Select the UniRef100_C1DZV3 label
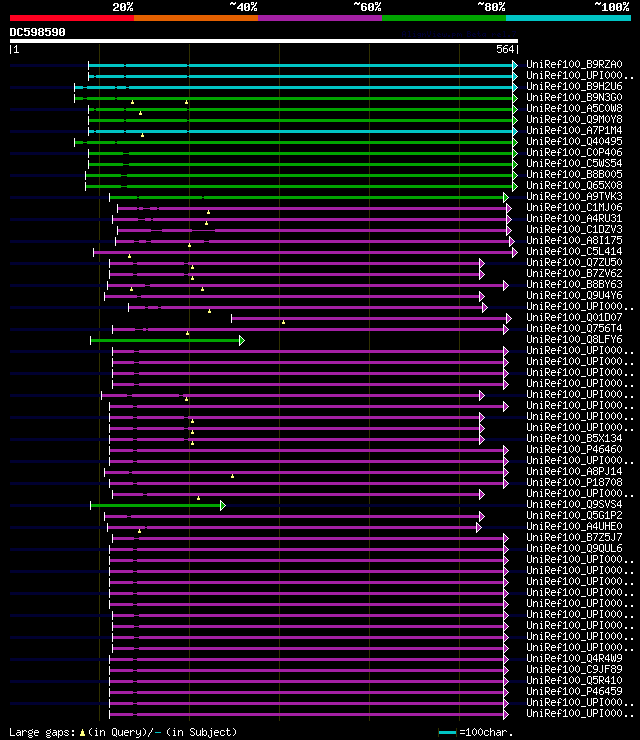 coord(574,229)
